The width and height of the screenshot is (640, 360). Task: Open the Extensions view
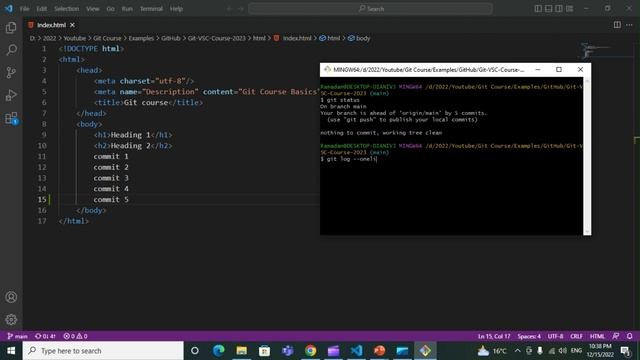(x=11, y=118)
